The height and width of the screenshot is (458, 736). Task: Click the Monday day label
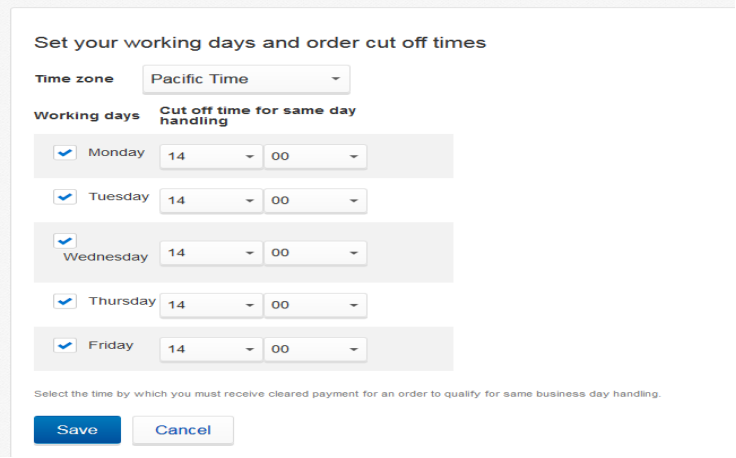click(116, 153)
